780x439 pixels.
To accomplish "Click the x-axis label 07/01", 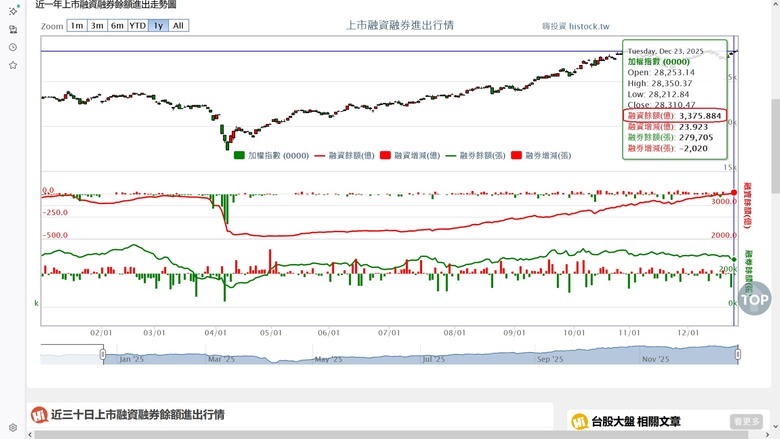I will (x=389, y=333).
